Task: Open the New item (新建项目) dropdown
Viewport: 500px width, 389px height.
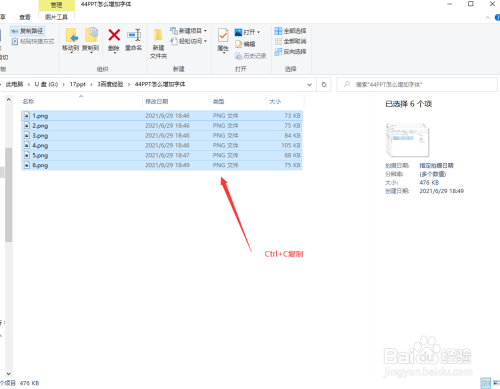Action: pos(188,31)
